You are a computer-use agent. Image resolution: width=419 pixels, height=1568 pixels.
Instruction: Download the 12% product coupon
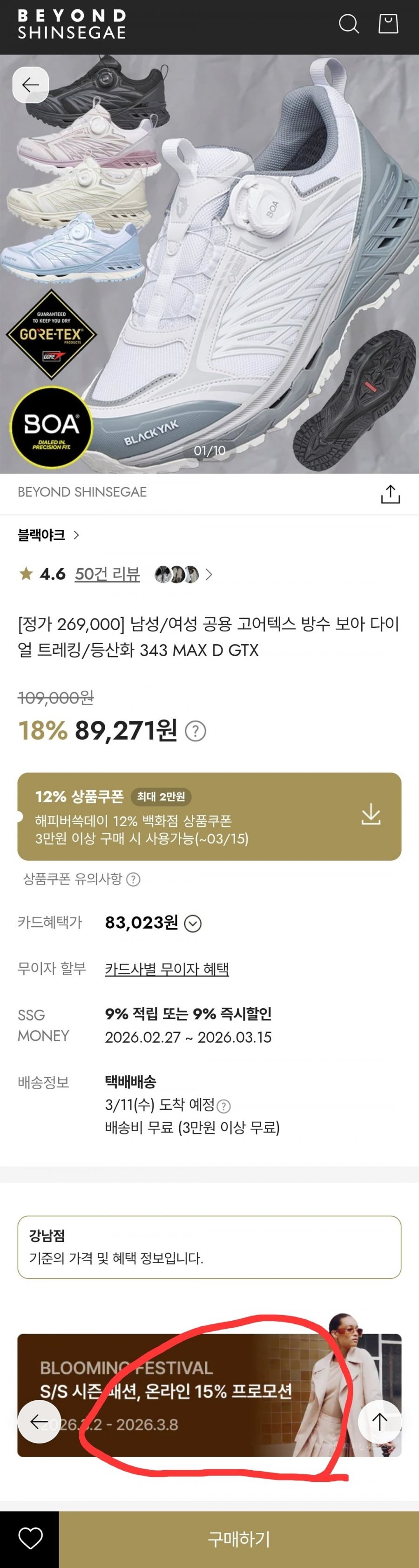(x=371, y=815)
